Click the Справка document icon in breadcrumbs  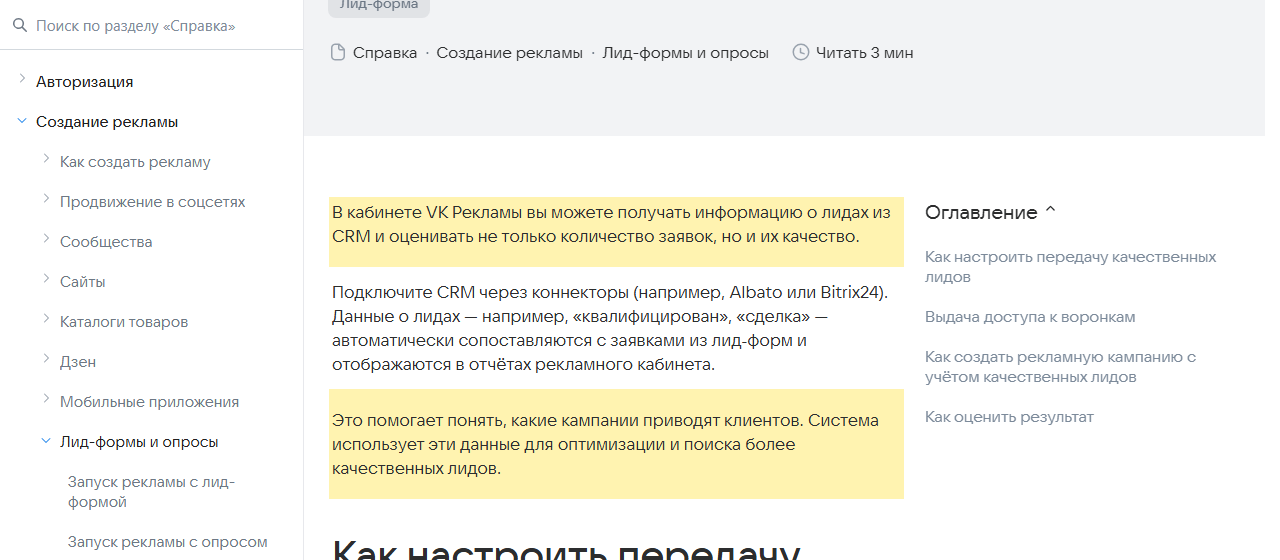[338, 53]
